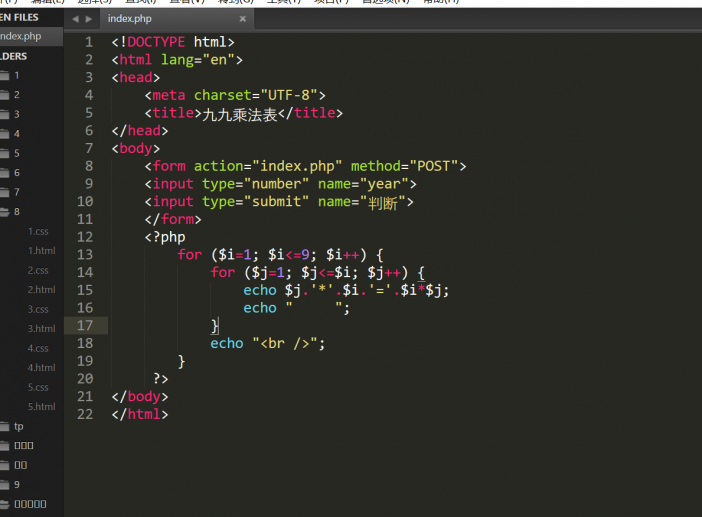
Task: Click line number 8 in the gutter
Action: [x=89, y=166]
